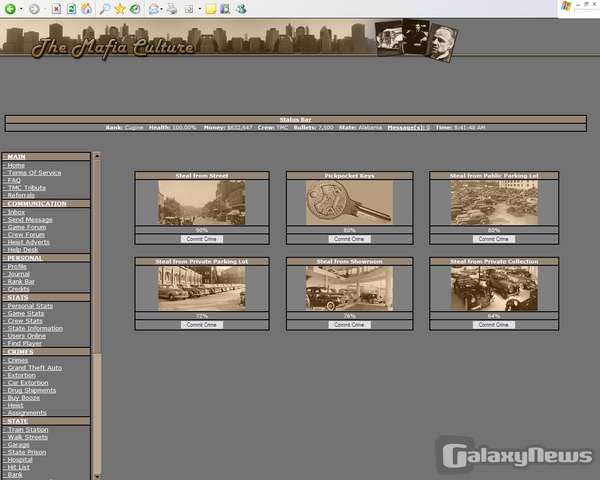Click the Print icon in toolbar
Screen dimensions: 600x480
pyautogui.click(x=172, y=8)
